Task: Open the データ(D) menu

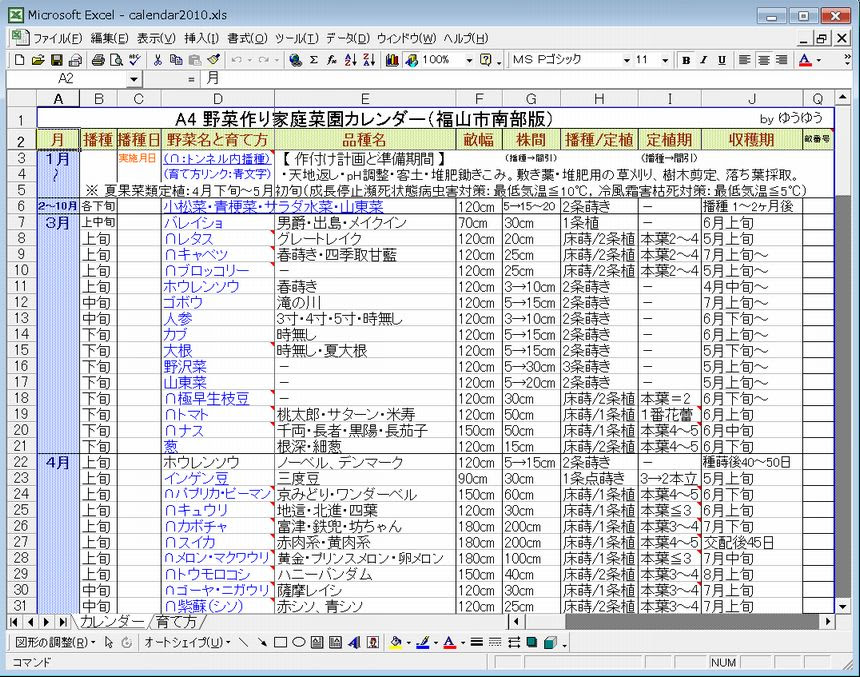Action: pos(348,38)
